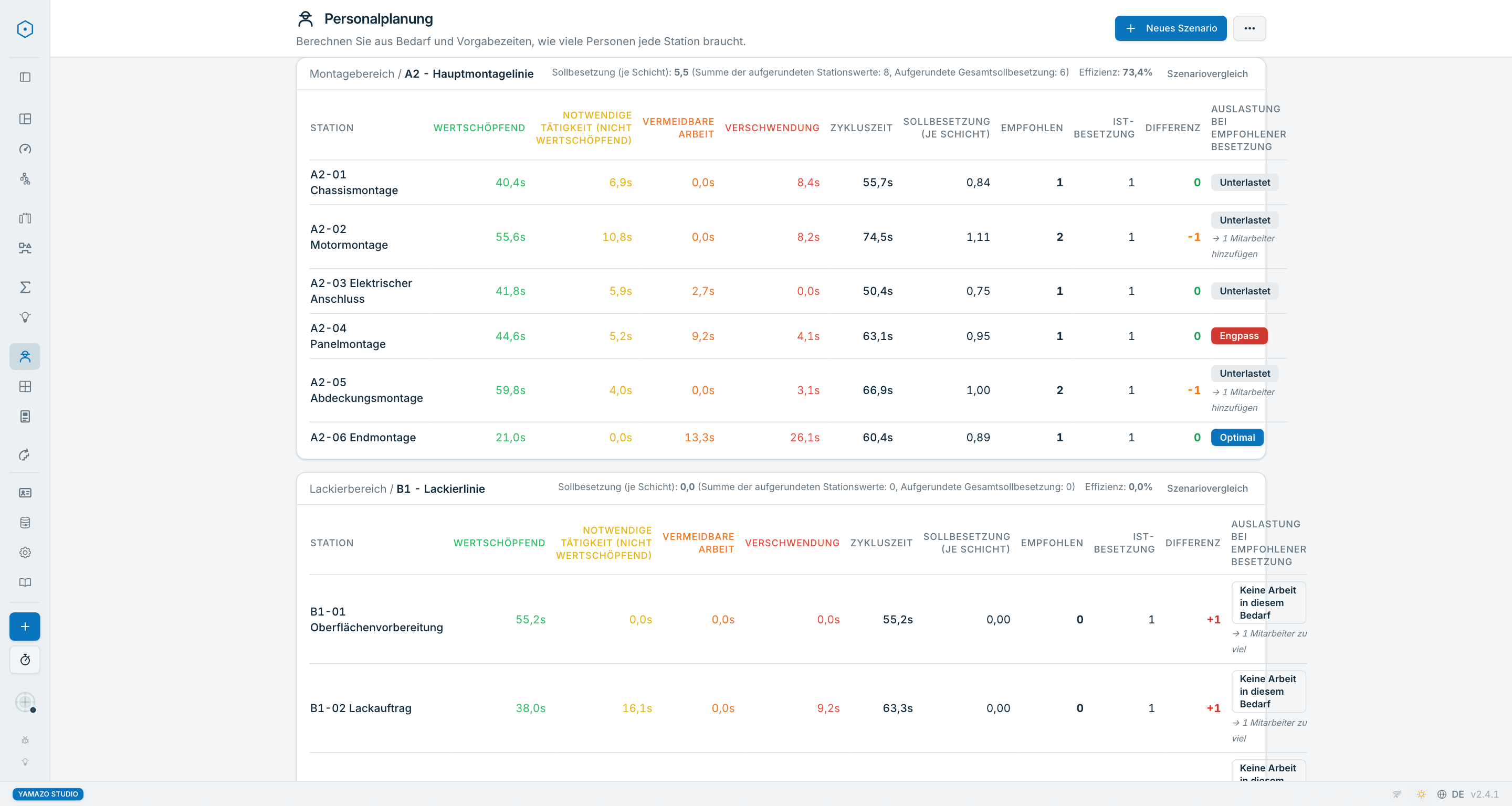Open the three-dot more options menu
The width and height of the screenshot is (1512, 806).
pyautogui.click(x=1249, y=28)
